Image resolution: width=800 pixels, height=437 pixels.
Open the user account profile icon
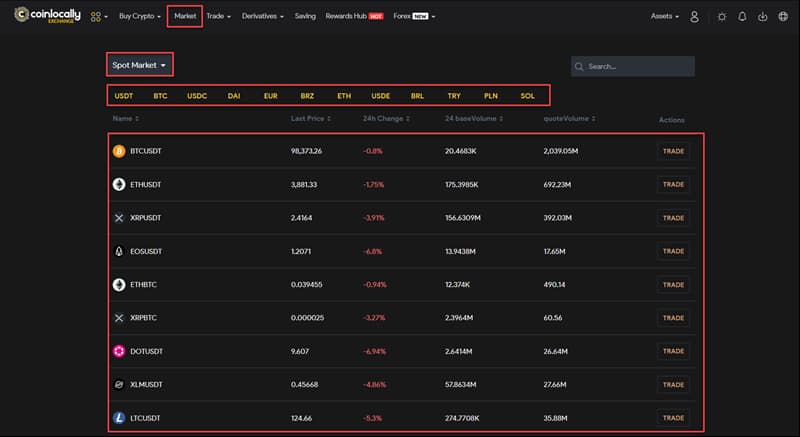(x=694, y=16)
